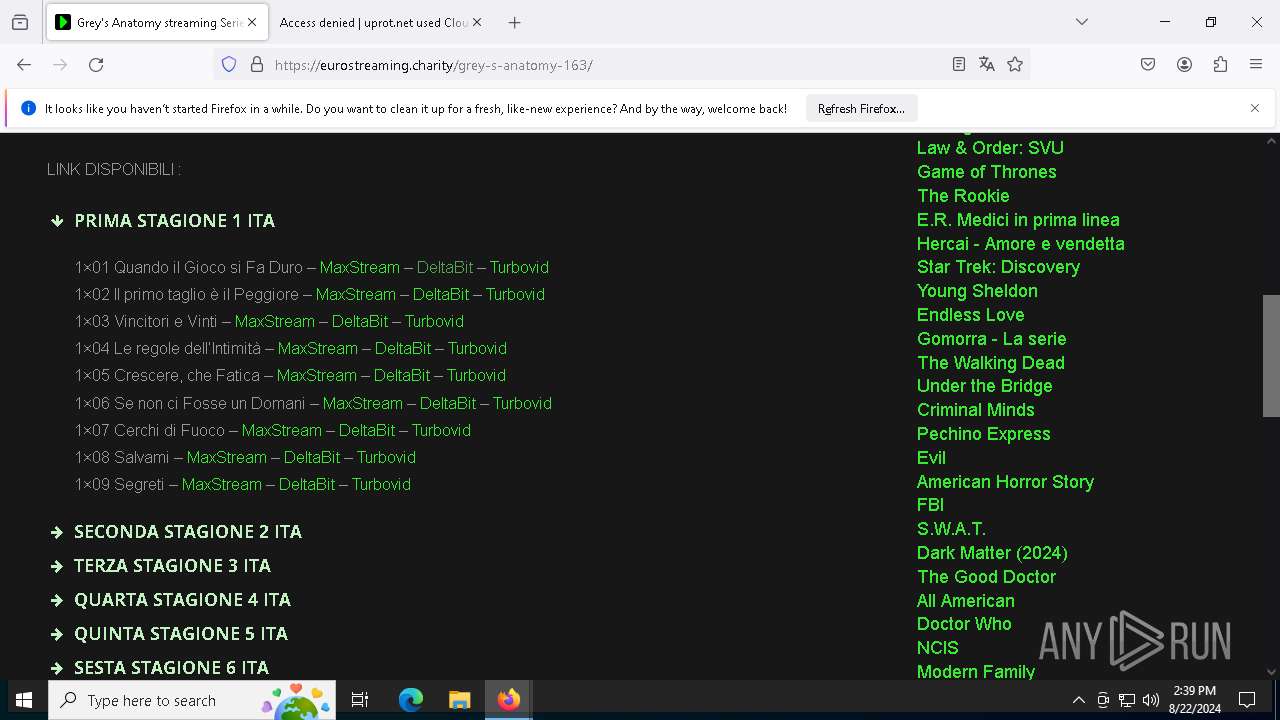Open tracking protection shield icon
Viewport: 1280px width, 720px height.
229,64
